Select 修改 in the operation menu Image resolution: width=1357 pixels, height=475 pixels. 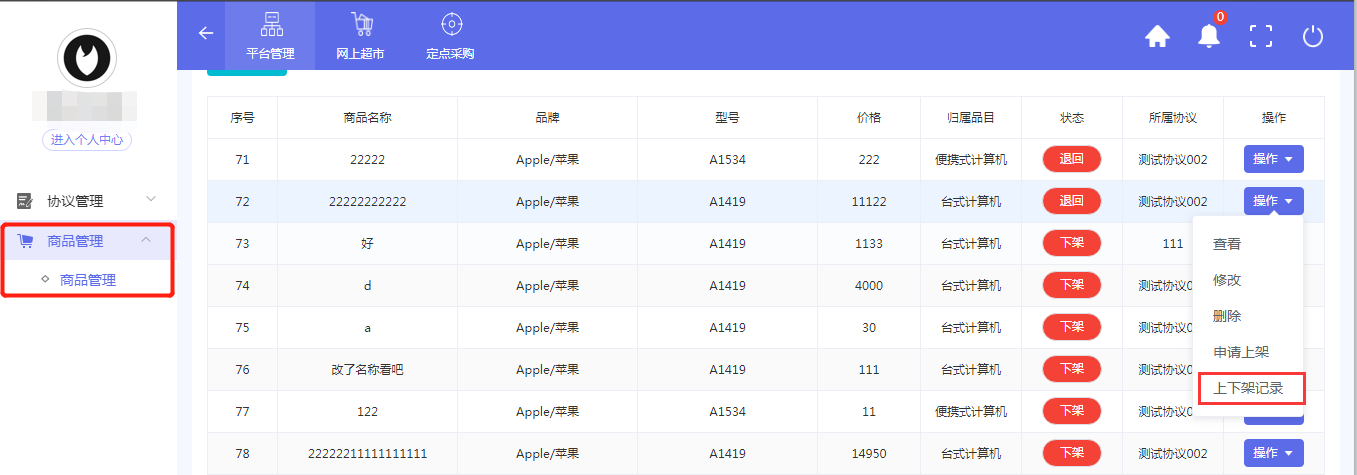click(1227, 280)
